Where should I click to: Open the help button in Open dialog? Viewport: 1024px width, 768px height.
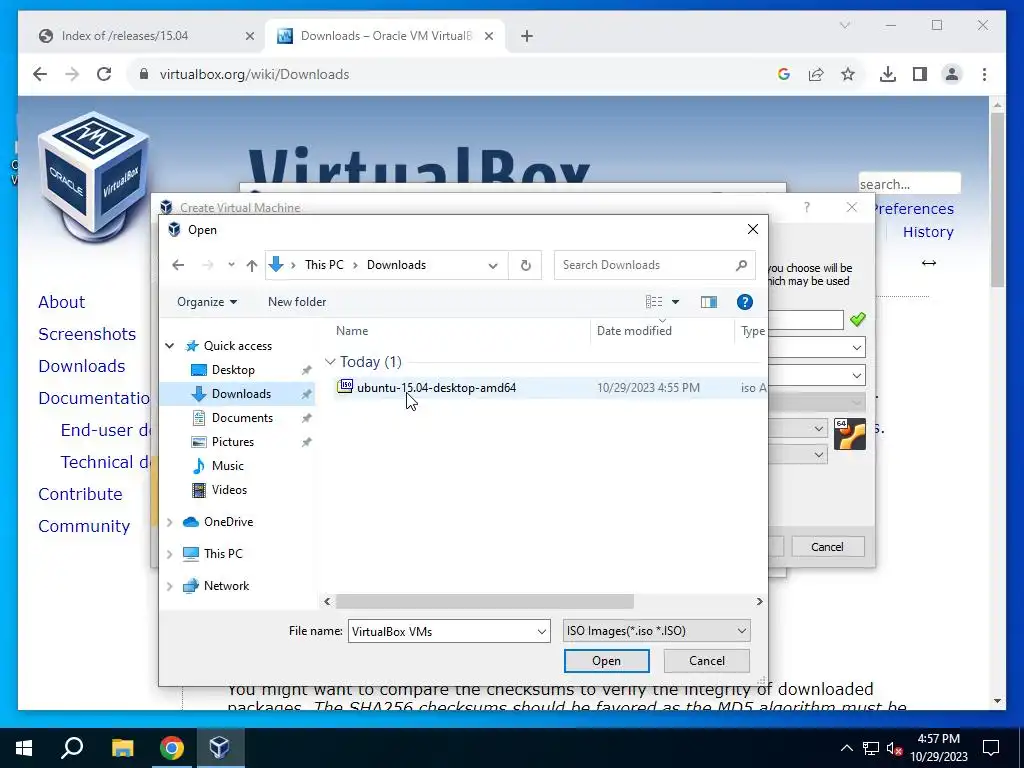click(744, 302)
